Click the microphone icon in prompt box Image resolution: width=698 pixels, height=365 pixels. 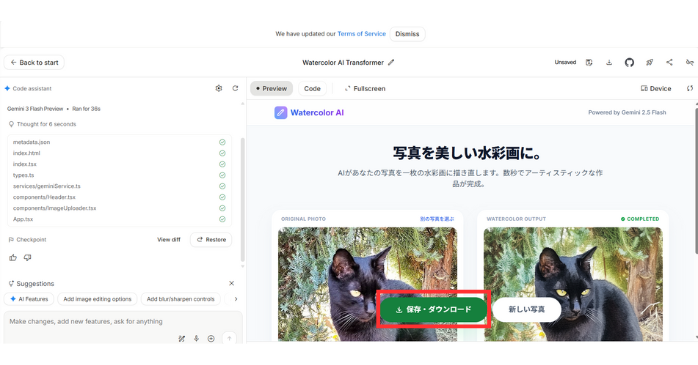click(x=196, y=339)
